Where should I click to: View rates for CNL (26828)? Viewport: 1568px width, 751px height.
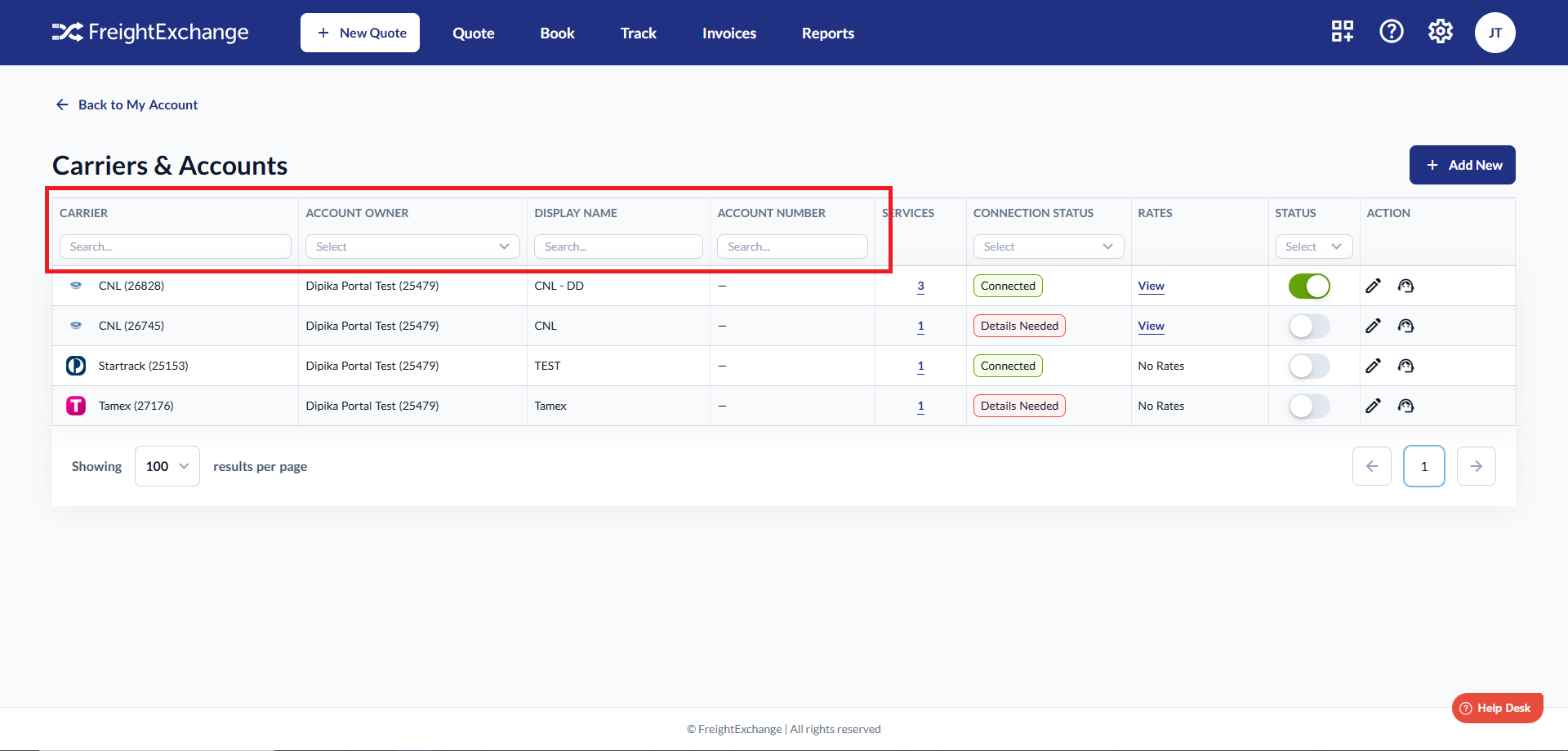tap(1151, 286)
